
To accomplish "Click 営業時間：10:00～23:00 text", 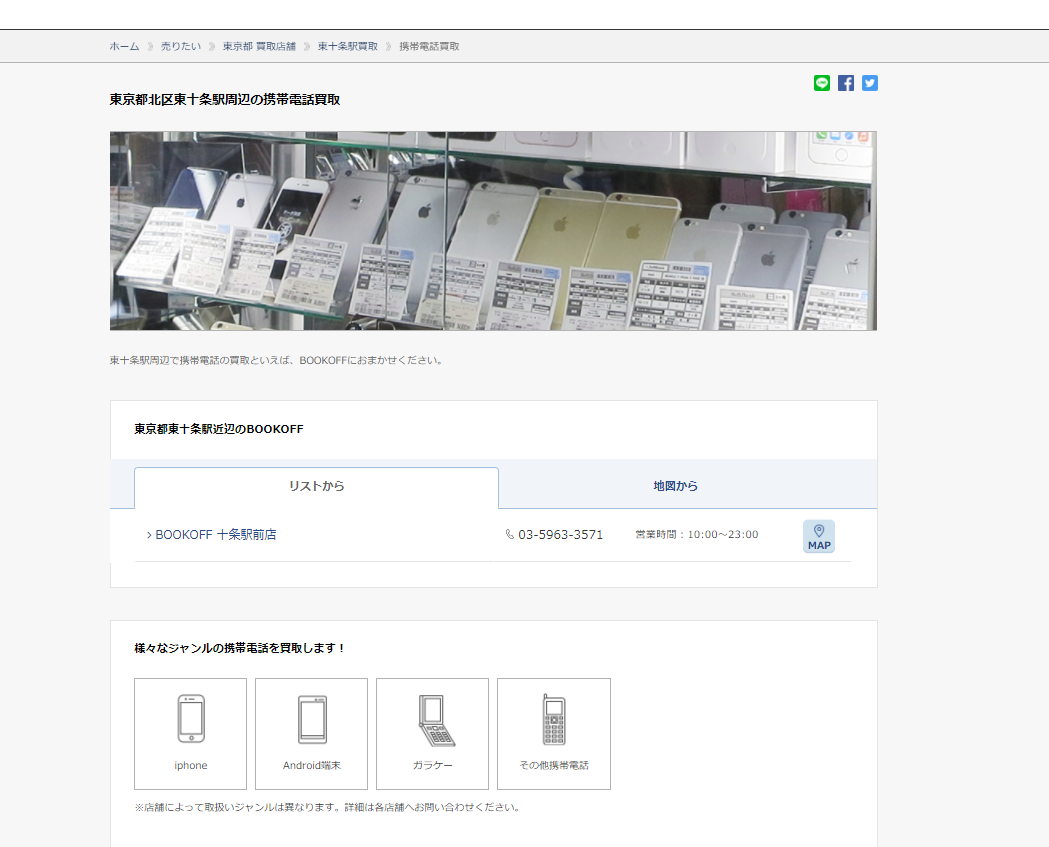I will pyautogui.click(x=696, y=535).
